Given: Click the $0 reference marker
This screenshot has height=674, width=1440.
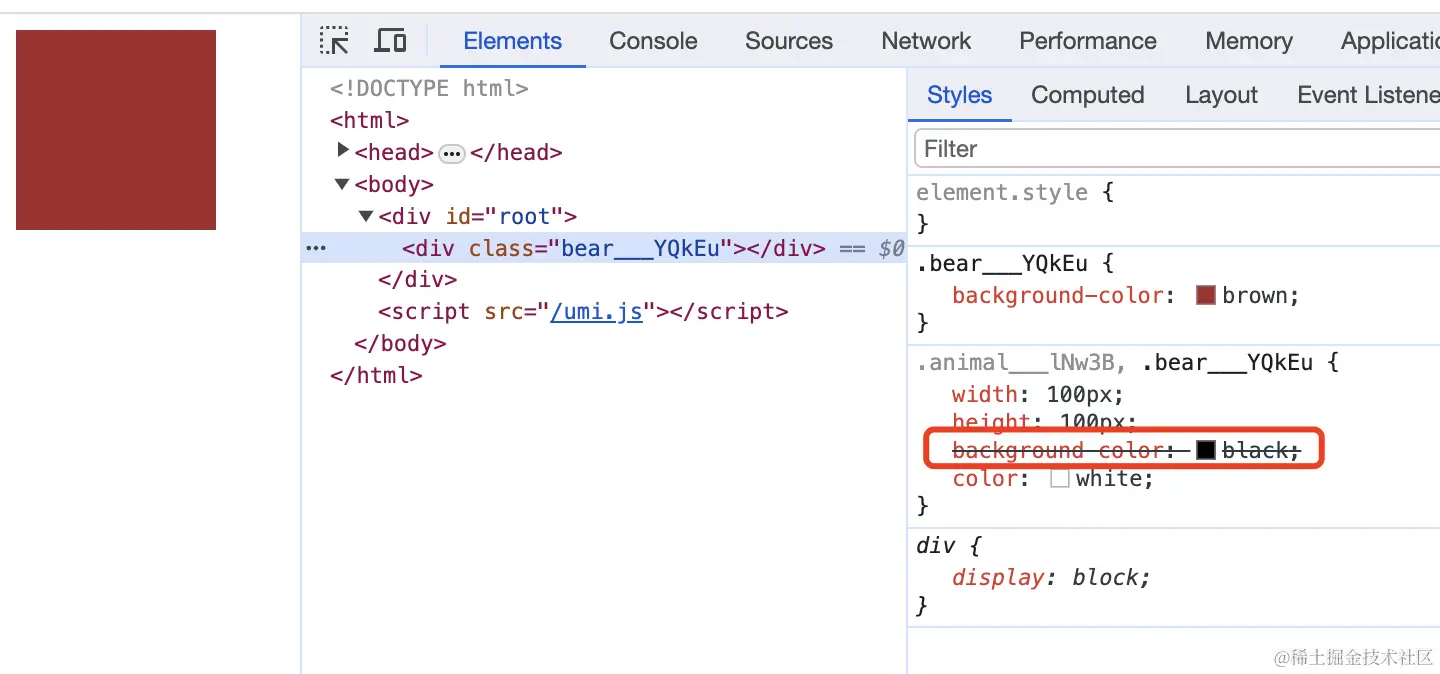Looking at the screenshot, I should [891, 248].
